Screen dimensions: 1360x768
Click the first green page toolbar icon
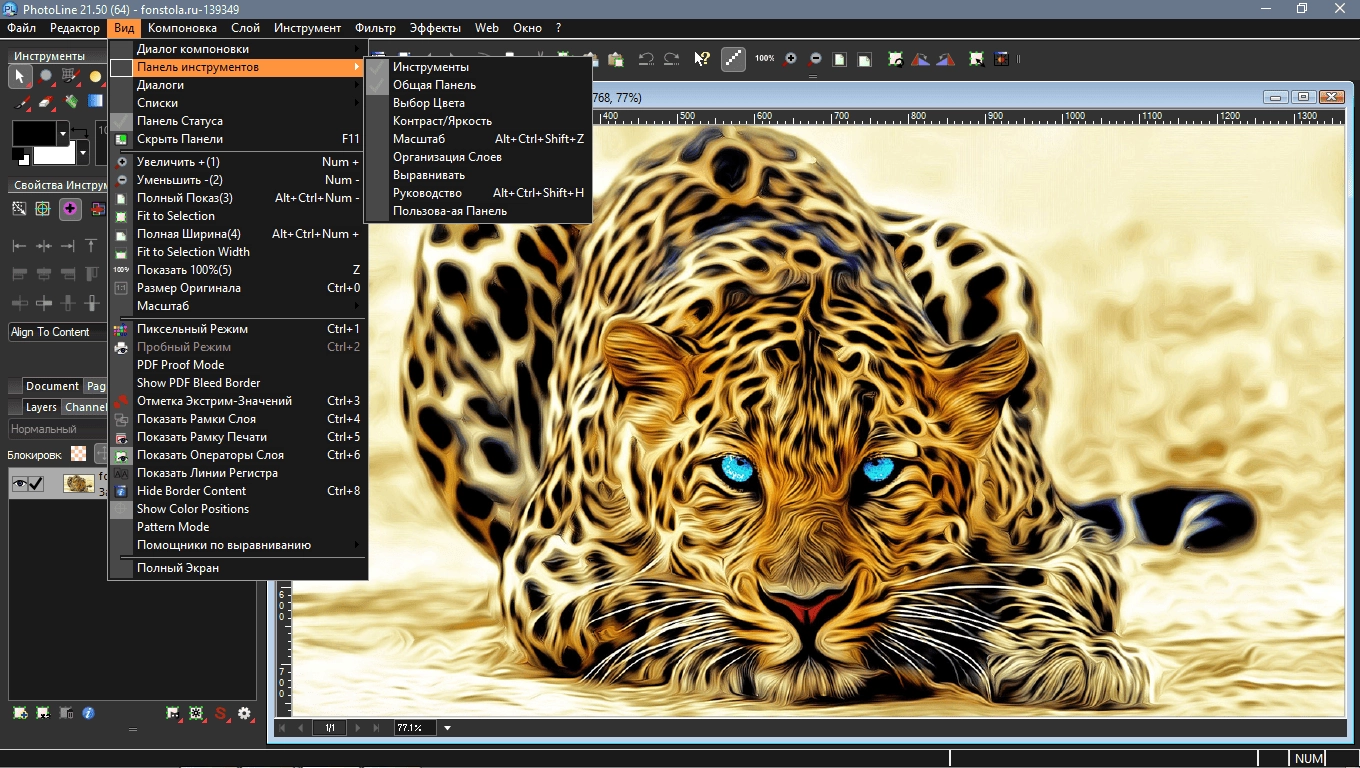click(840, 59)
